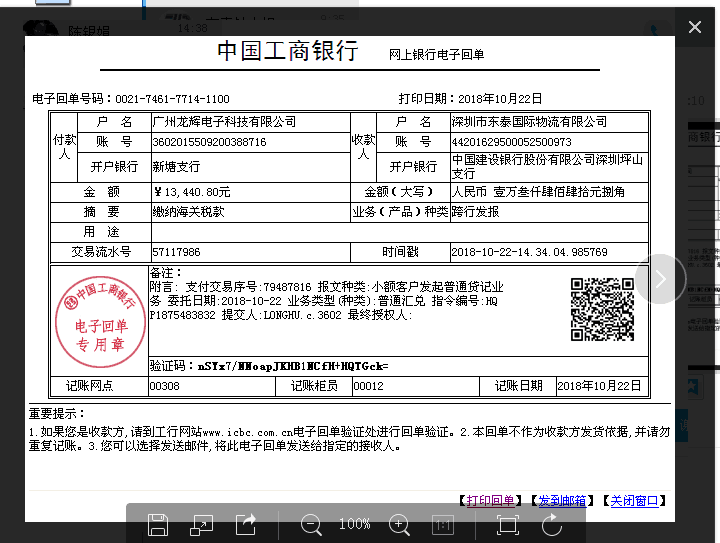Share or forward the image icon
This screenshot has width=720, height=543.
tap(246, 525)
